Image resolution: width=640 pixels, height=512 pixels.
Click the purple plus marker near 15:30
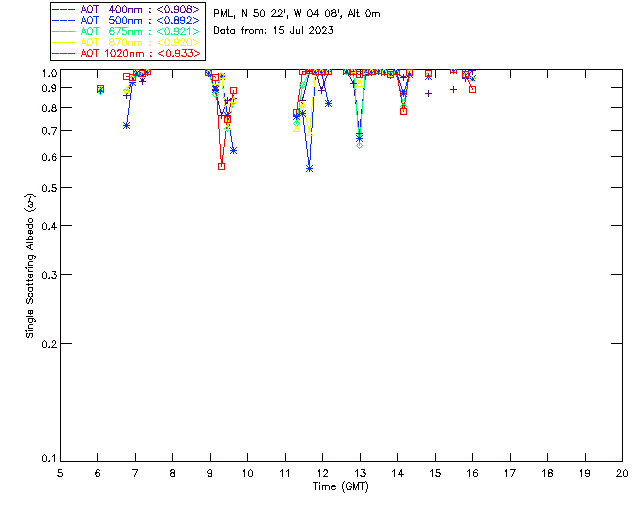(453, 89)
